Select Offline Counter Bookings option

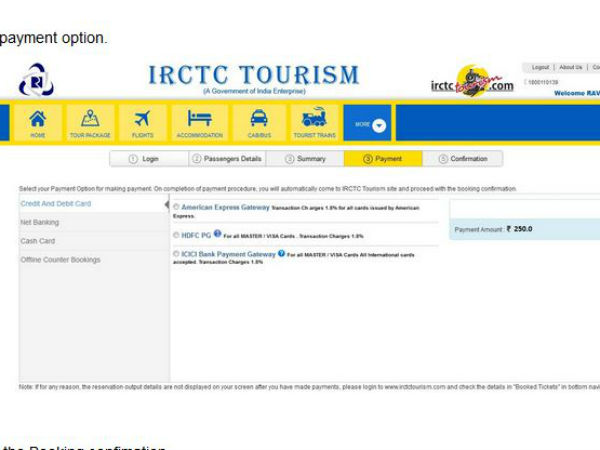tap(61, 260)
